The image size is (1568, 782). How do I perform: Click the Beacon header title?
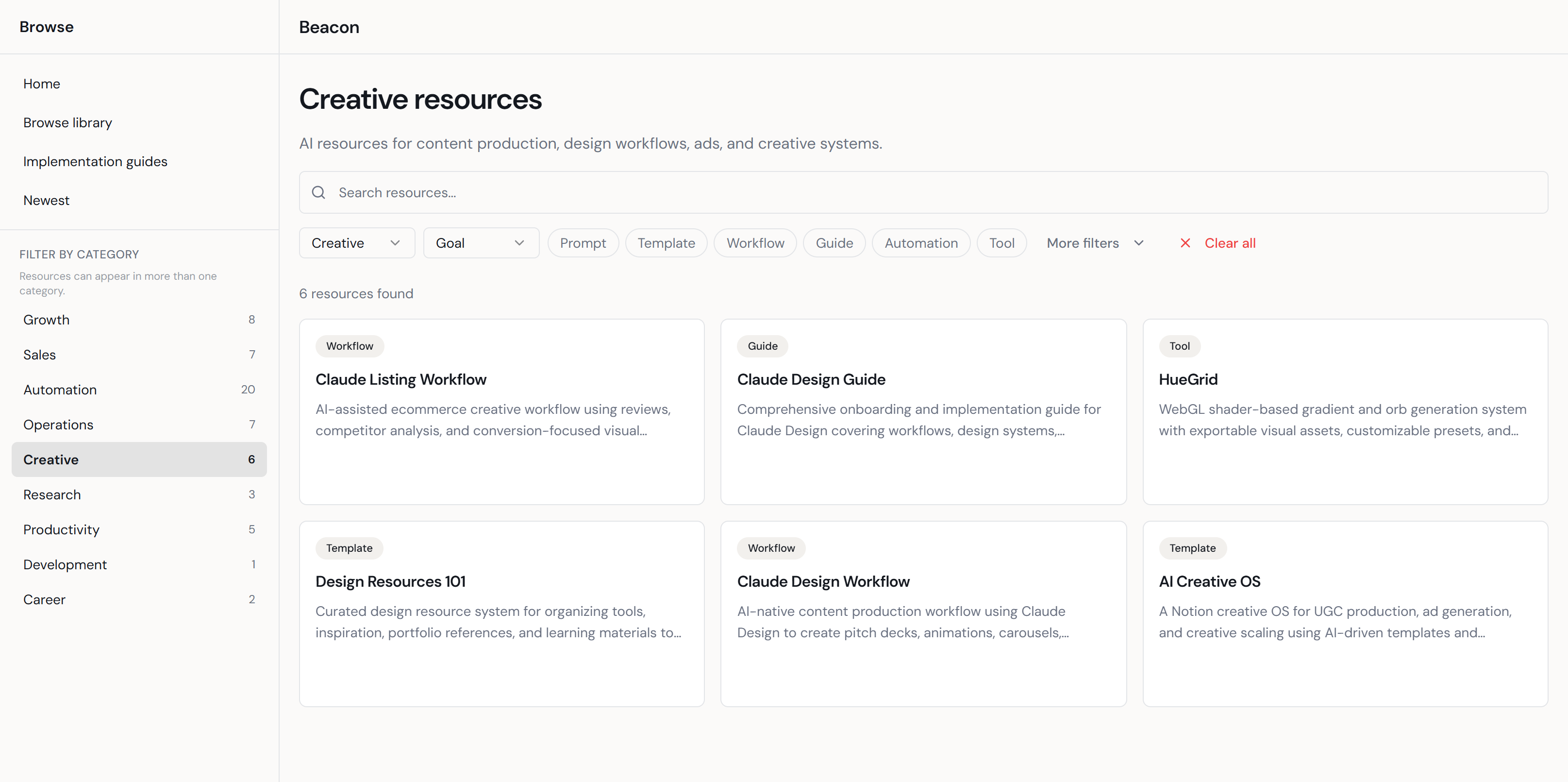pyautogui.click(x=329, y=27)
